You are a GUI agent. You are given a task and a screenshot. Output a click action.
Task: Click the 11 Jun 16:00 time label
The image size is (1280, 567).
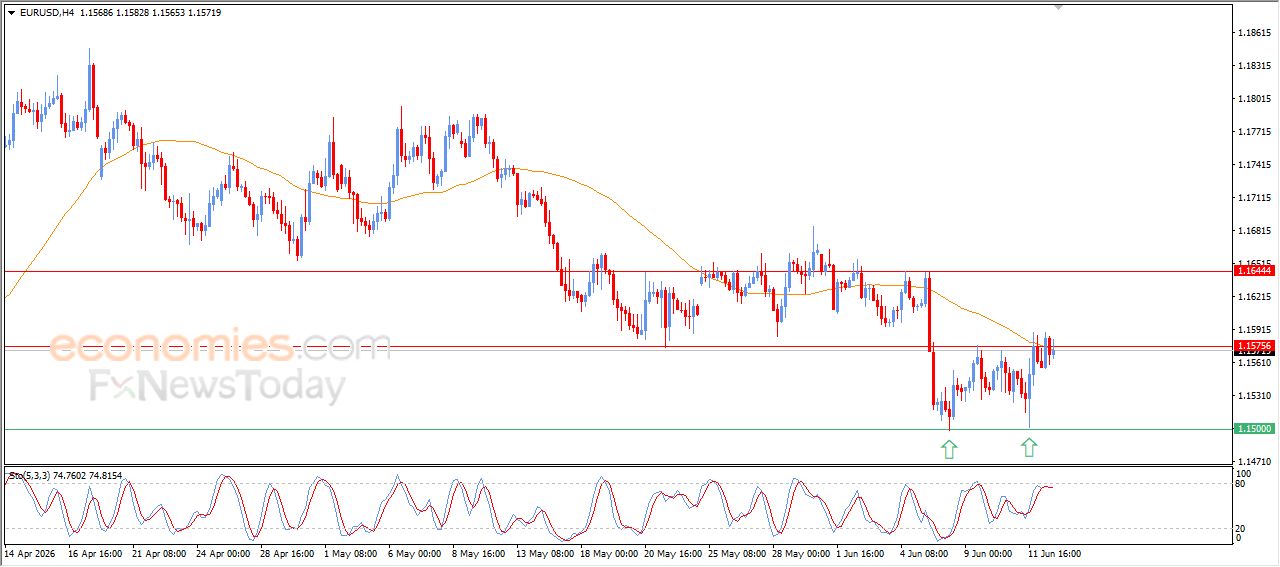point(1054,553)
